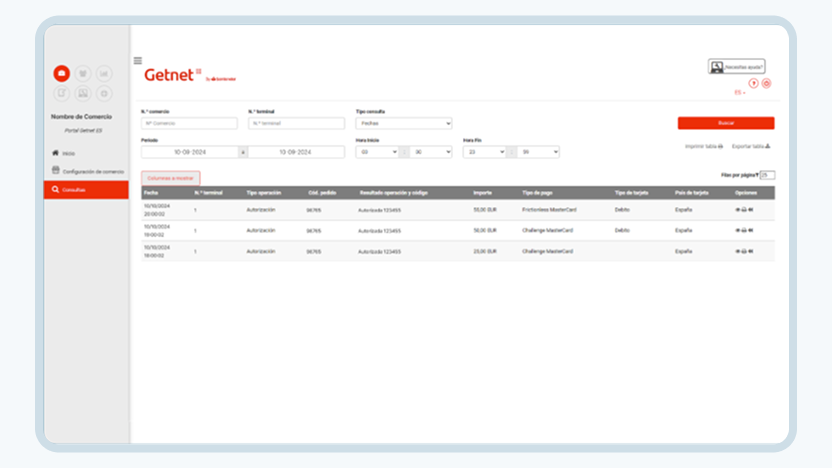View details eye icon for 50,00 EUR row
The width and height of the screenshot is (832, 468).
(x=738, y=230)
